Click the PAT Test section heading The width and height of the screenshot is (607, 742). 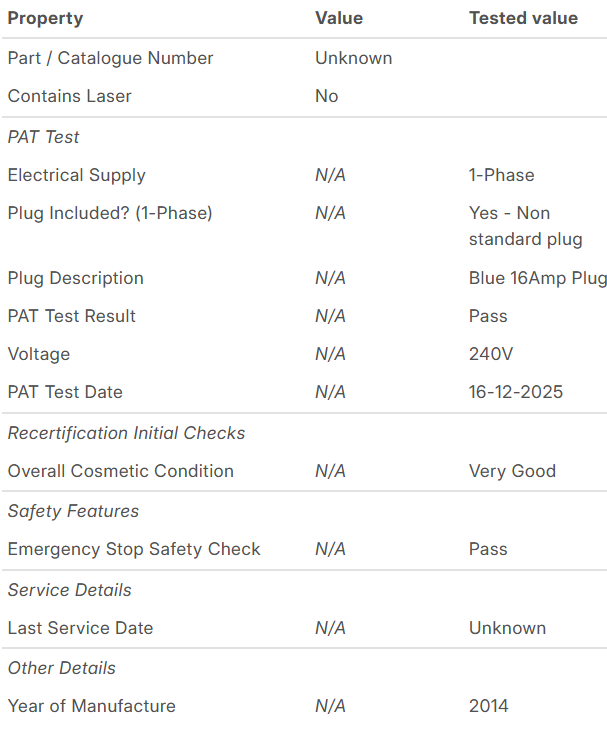tap(44, 137)
